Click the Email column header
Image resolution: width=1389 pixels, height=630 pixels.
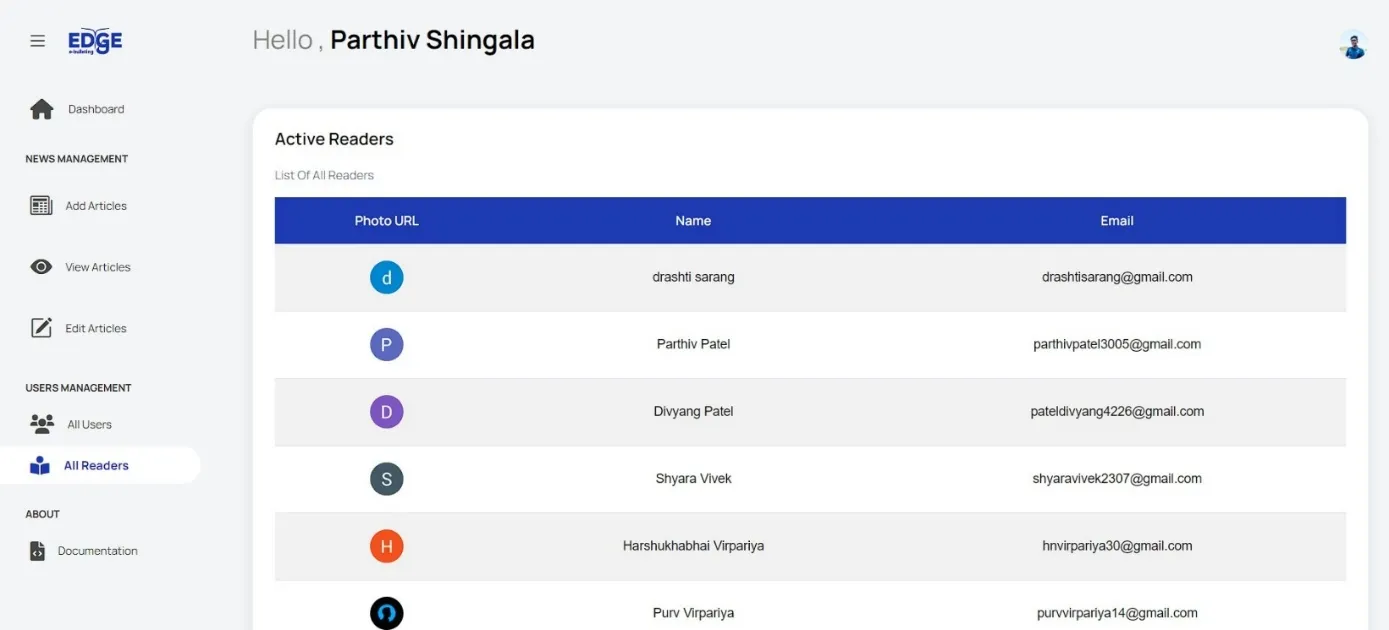pos(1117,221)
